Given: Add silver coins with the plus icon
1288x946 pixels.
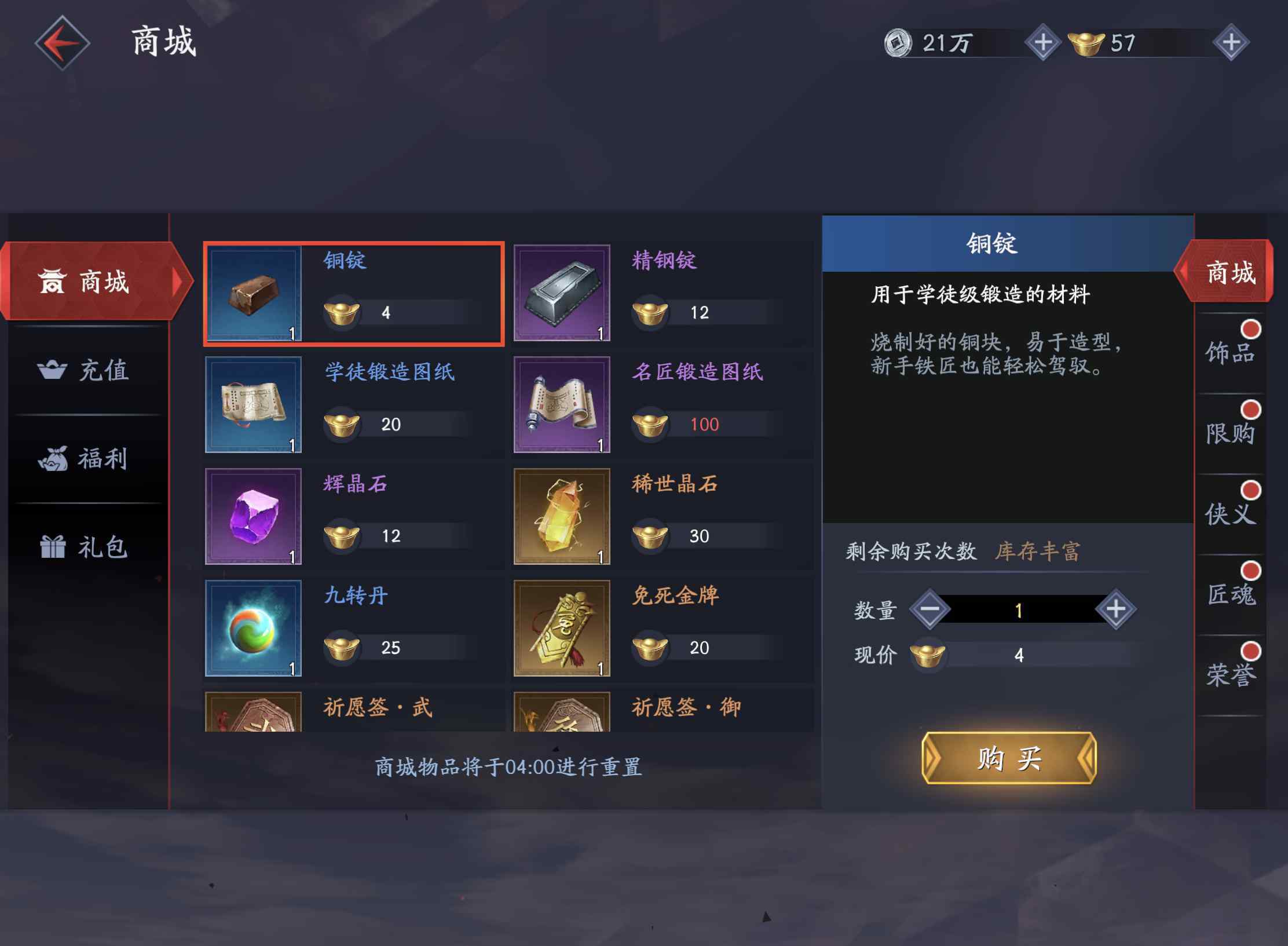Looking at the screenshot, I should [1042, 42].
